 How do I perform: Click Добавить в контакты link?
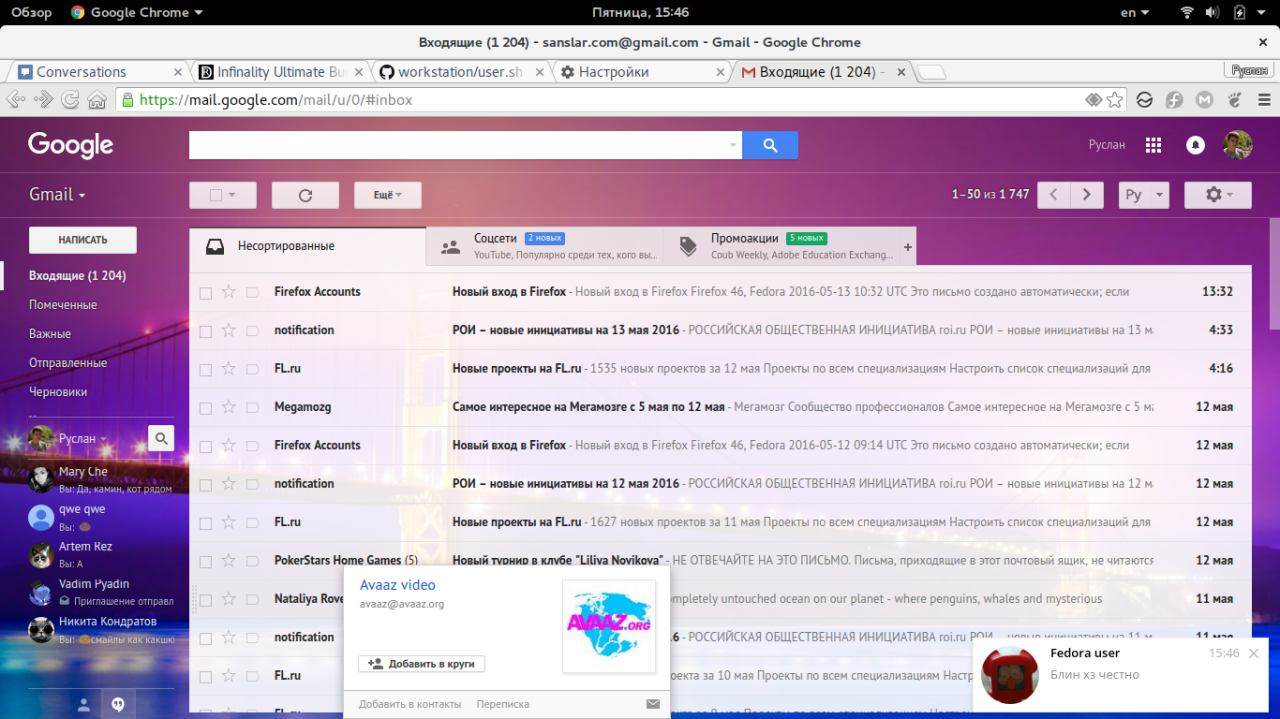(410, 704)
